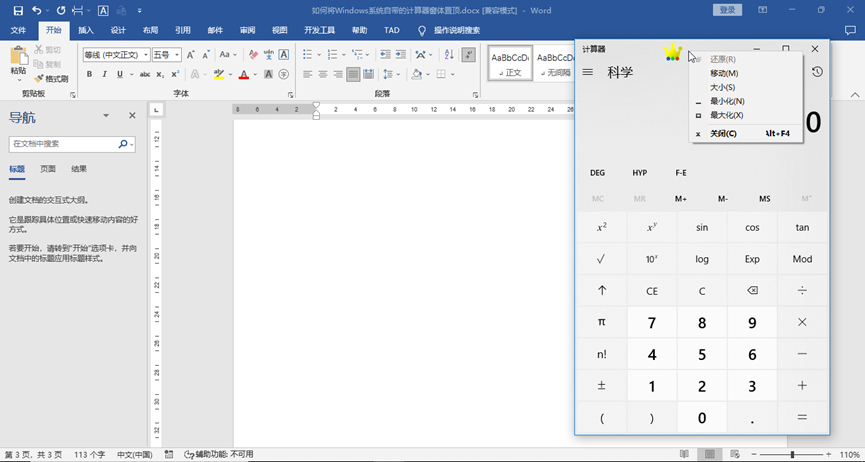Save the document from the quick access toolbar
Viewport: 865px width, 462px height.
[x=18, y=10]
